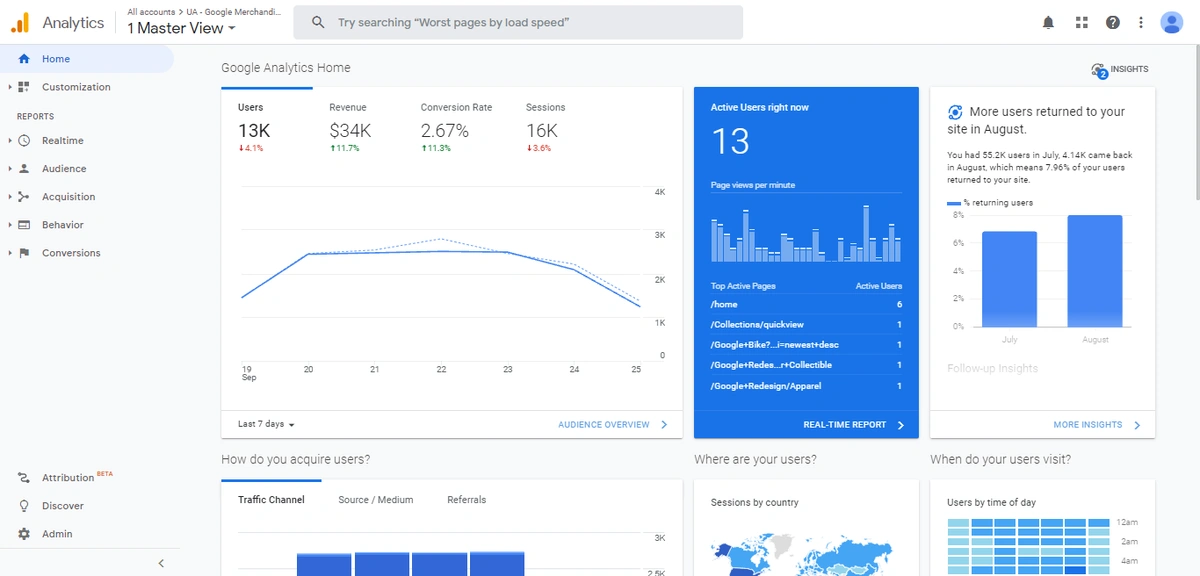Open the Last 7 days date range selector
The height and width of the screenshot is (576, 1200).
pos(263,424)
